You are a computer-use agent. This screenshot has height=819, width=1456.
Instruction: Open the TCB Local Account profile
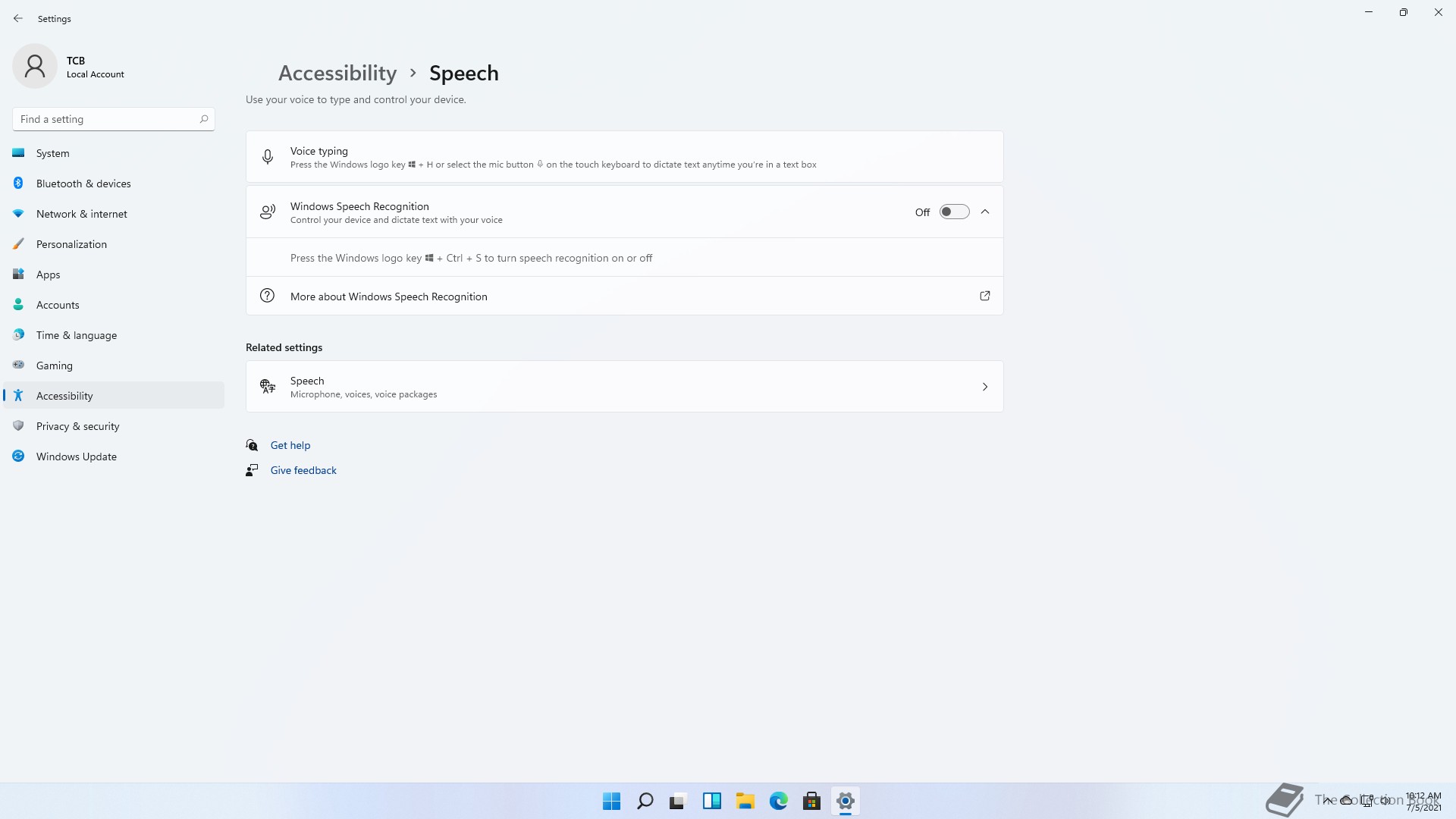click(x=70, y=67)
